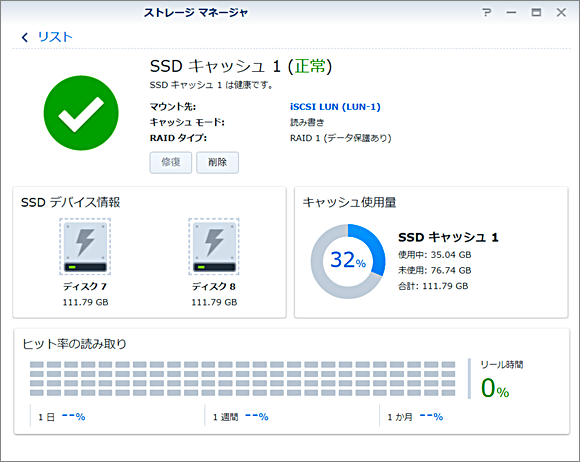The height and width of the screenshot is (462, 580).
Task: Click the 32% cache usage donut chart
Action: click(348, 261)
